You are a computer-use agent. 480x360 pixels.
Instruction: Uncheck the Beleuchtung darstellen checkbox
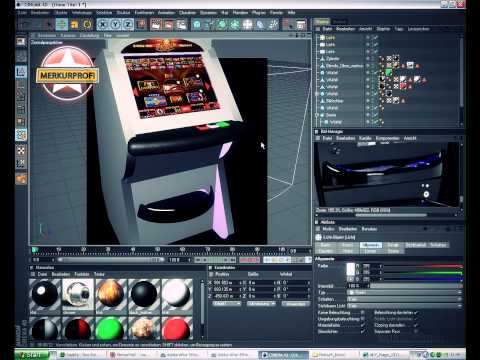[416, 313]
